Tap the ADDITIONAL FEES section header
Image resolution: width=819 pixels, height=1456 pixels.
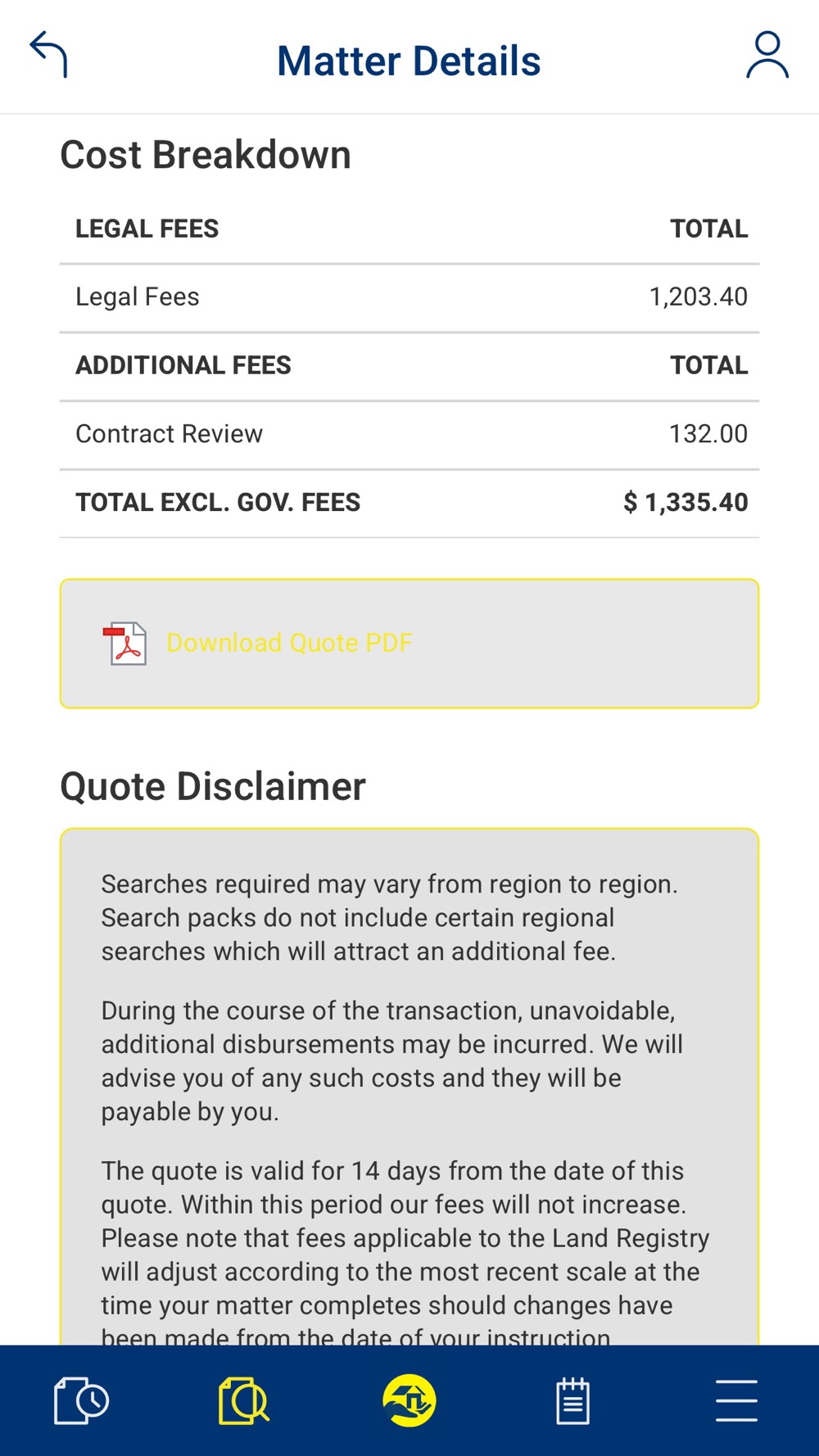[183, 365]
